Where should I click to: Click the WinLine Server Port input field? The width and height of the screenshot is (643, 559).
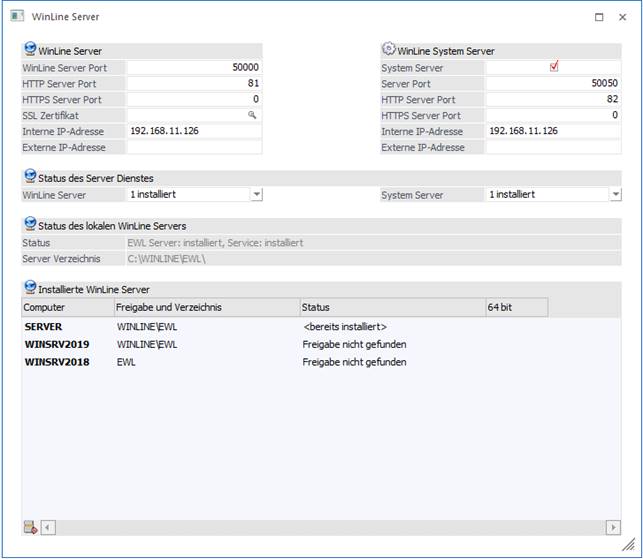194,67
